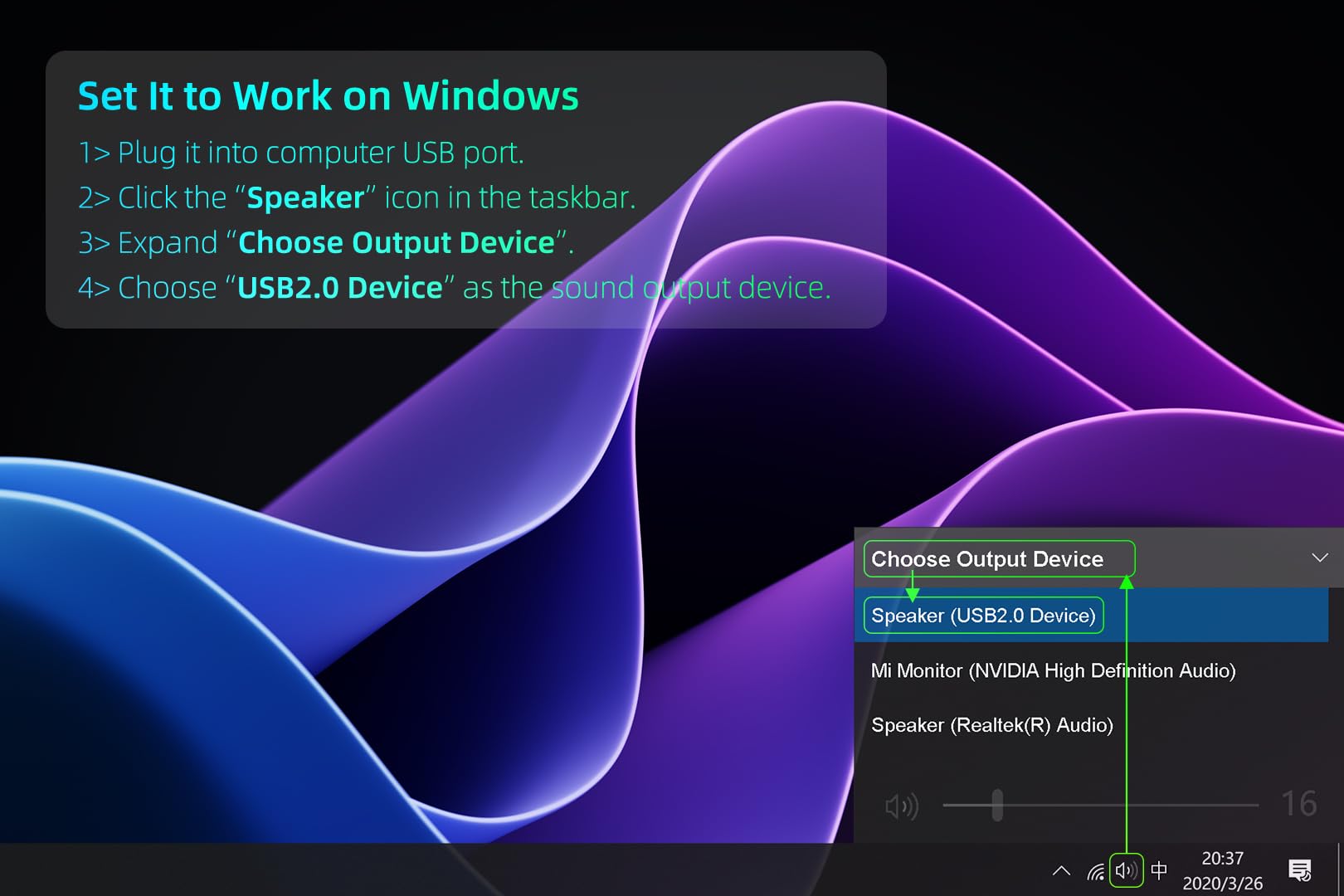Click the right end of the volume slider track
This screenshot has height=896, width=1344.
coord(1254,806)
